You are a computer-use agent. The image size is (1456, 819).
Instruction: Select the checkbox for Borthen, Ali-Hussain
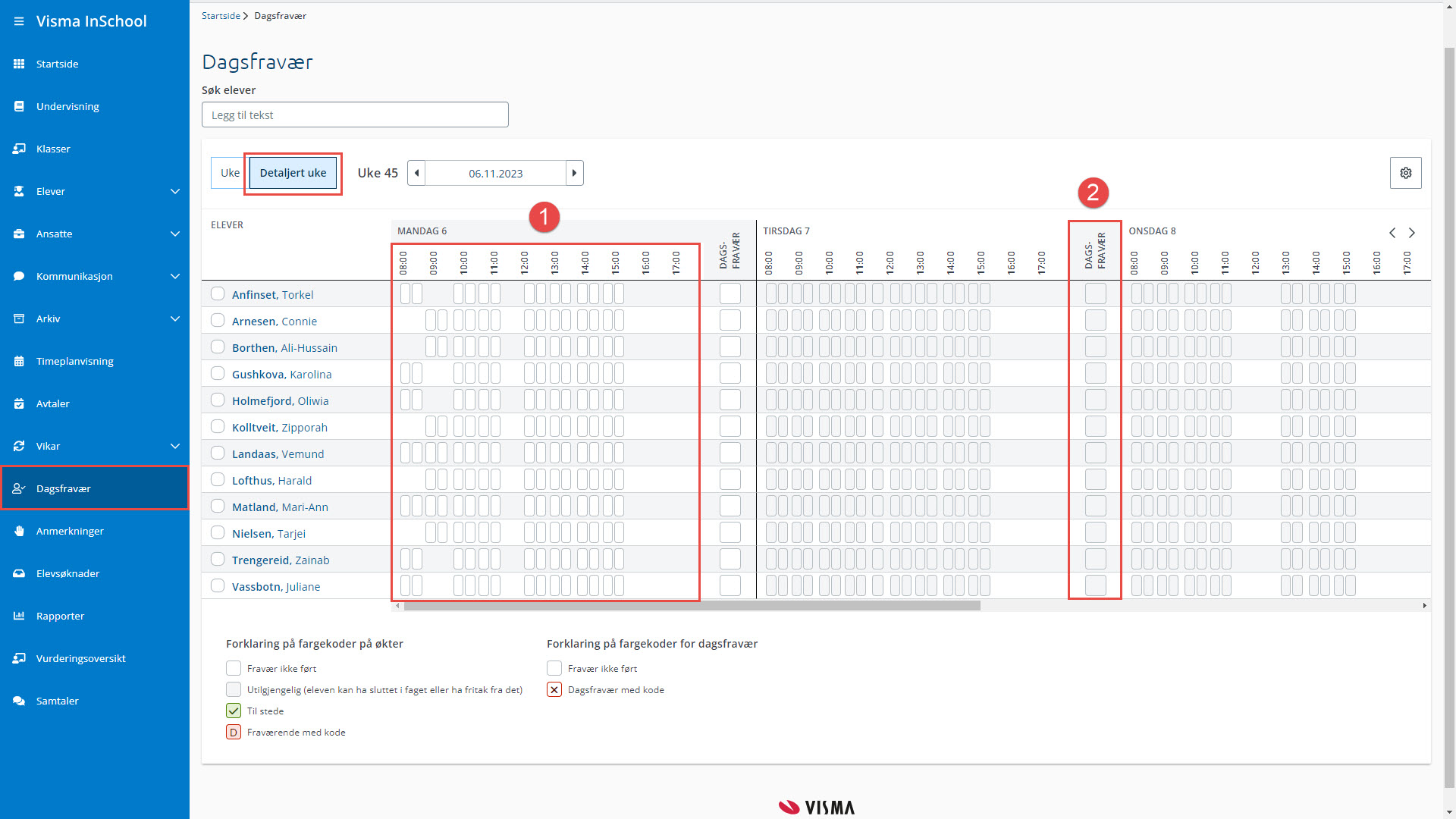tap(218, 347)
